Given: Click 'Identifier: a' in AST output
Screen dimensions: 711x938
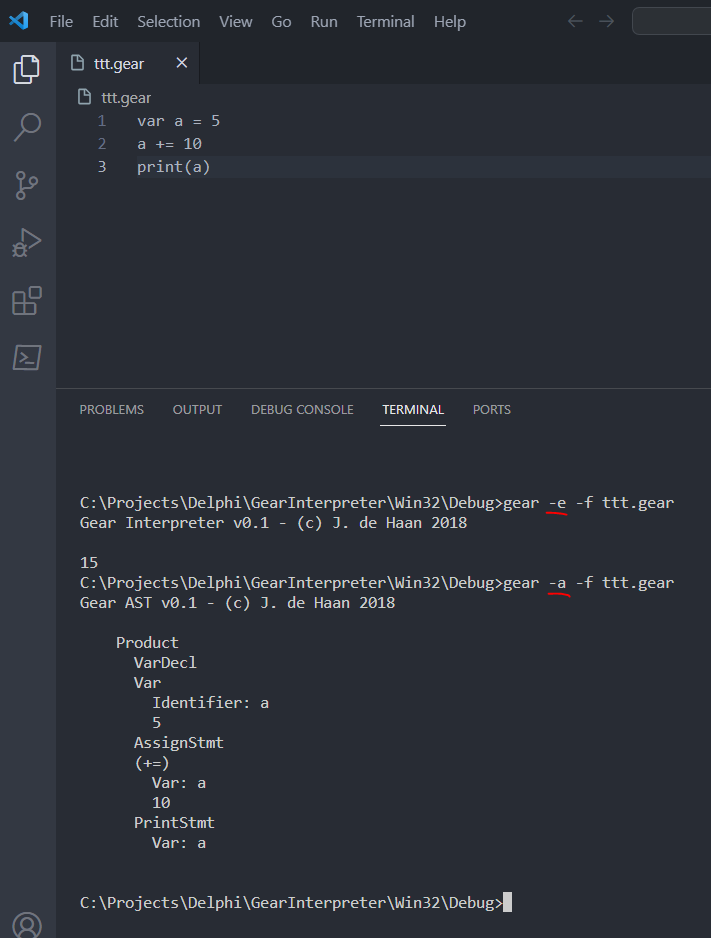Looking at the screenshot, I should coord(210,703).
